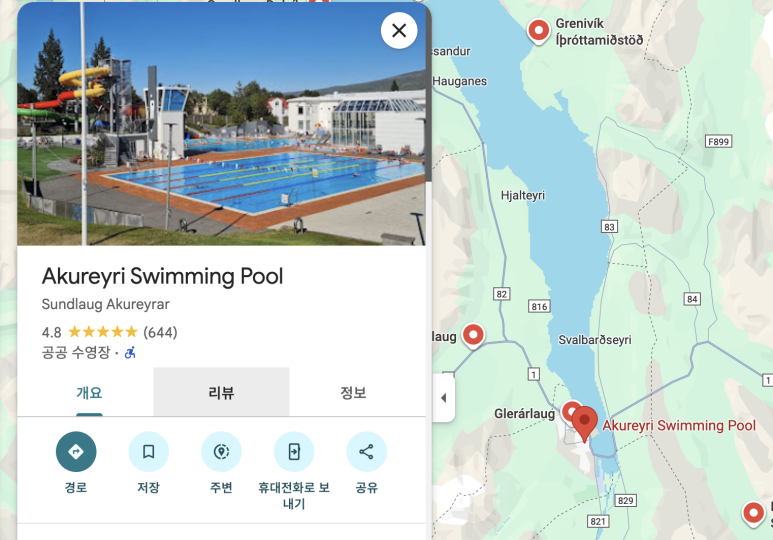Share place using 공유 icon
The width and height of the screenshot is (773, 540).
point(366,451)
